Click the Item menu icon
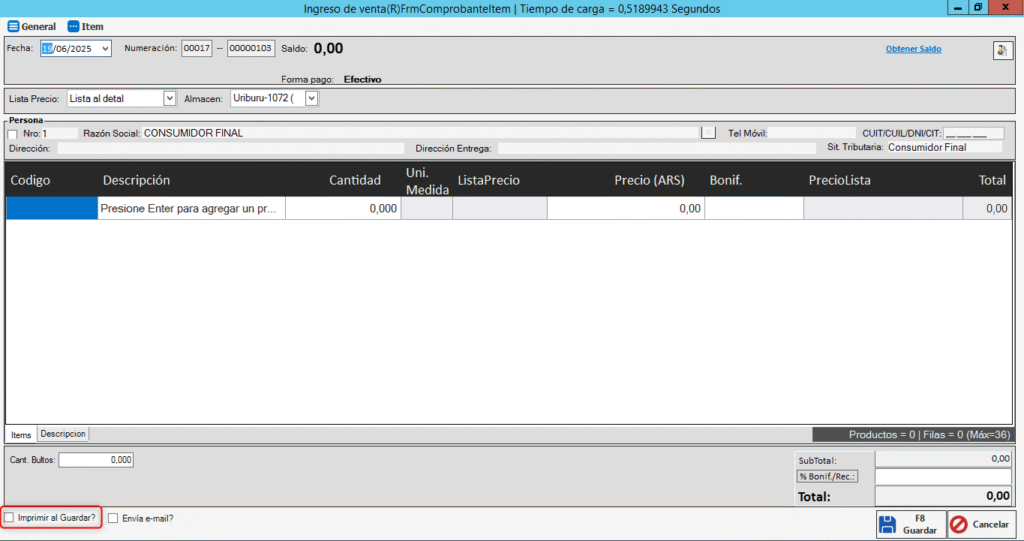This screenshot has height=541, width=1024. pos(73,27)
